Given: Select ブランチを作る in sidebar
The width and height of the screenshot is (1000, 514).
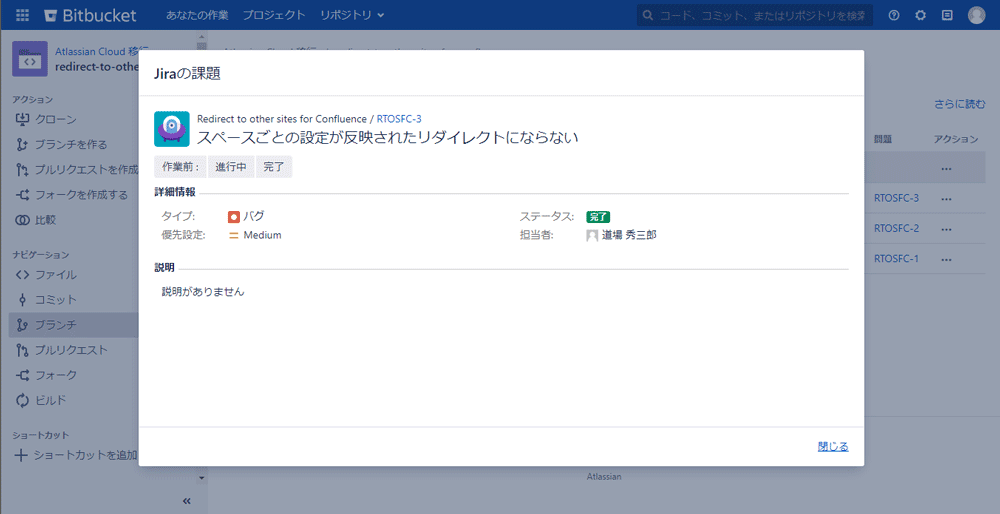Looking at the screenshot, I should click(71, 145).
